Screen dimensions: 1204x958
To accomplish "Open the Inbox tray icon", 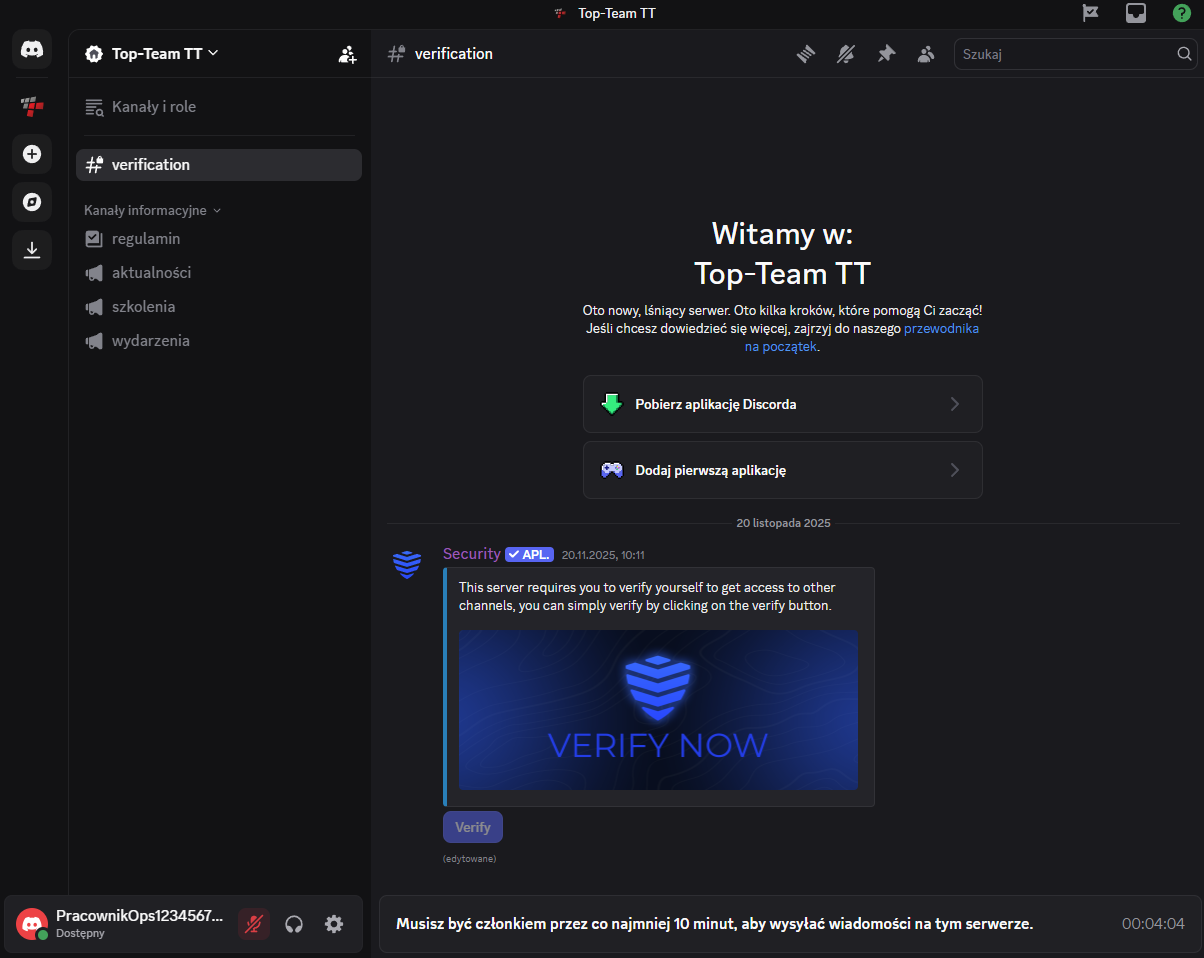I will point(1136,13).
